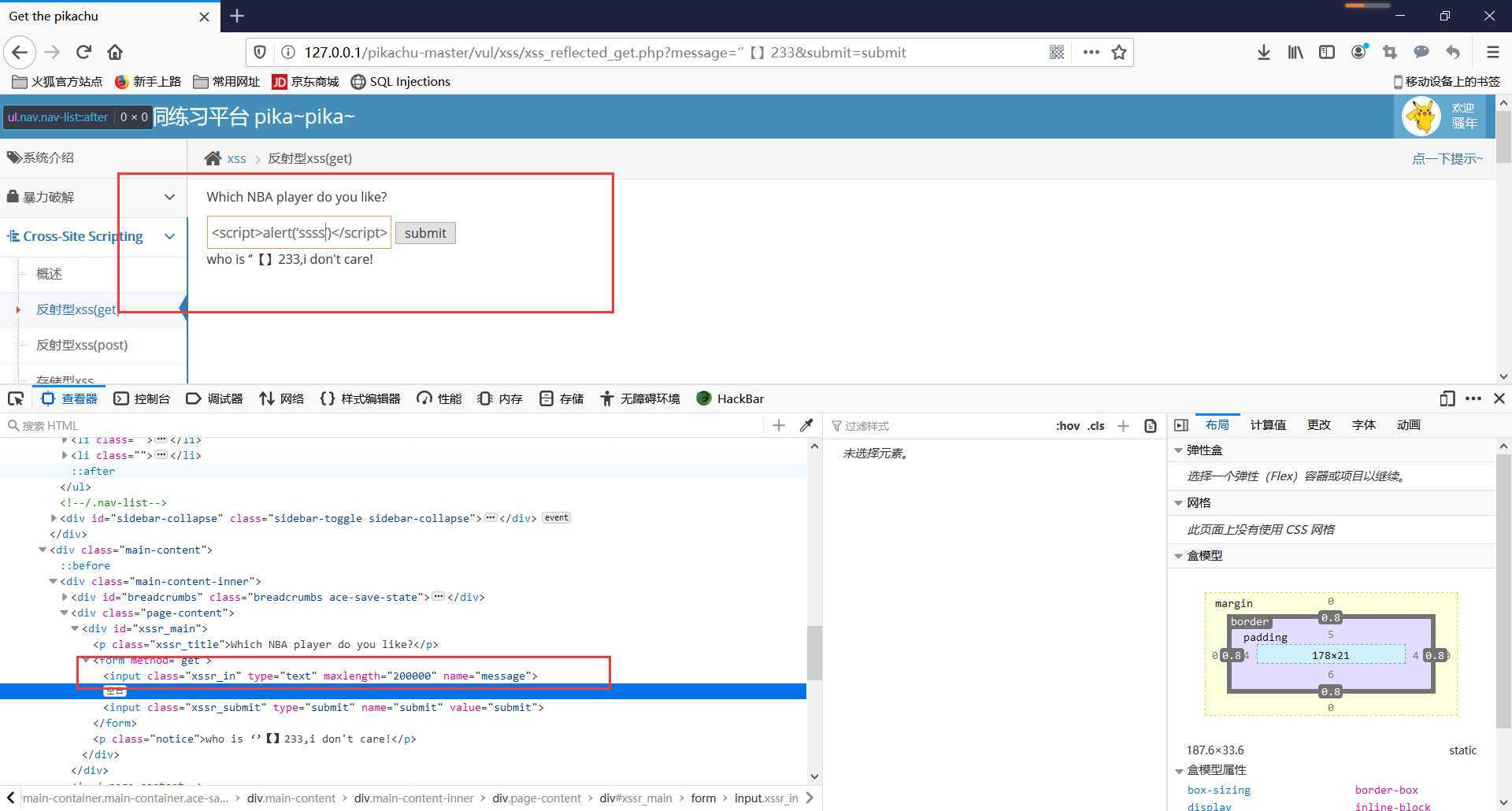Expand the sidebar-collapse div node
The height and width of the screenshot is (811, 1512).
tap(54, 518)
